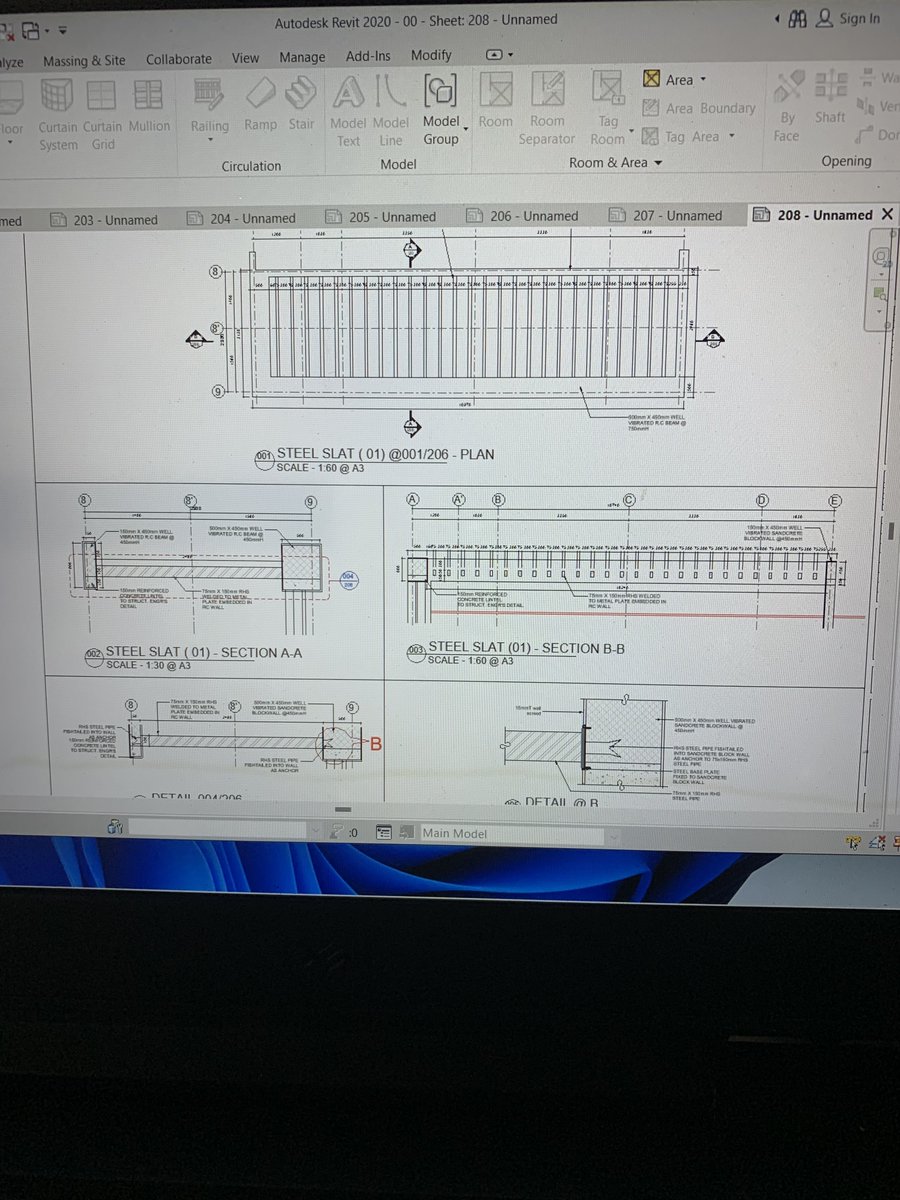The image size is (900, 1200).
Task: Switch to the 206 - Unnamed sheet tab
Action: pos(524,216)
